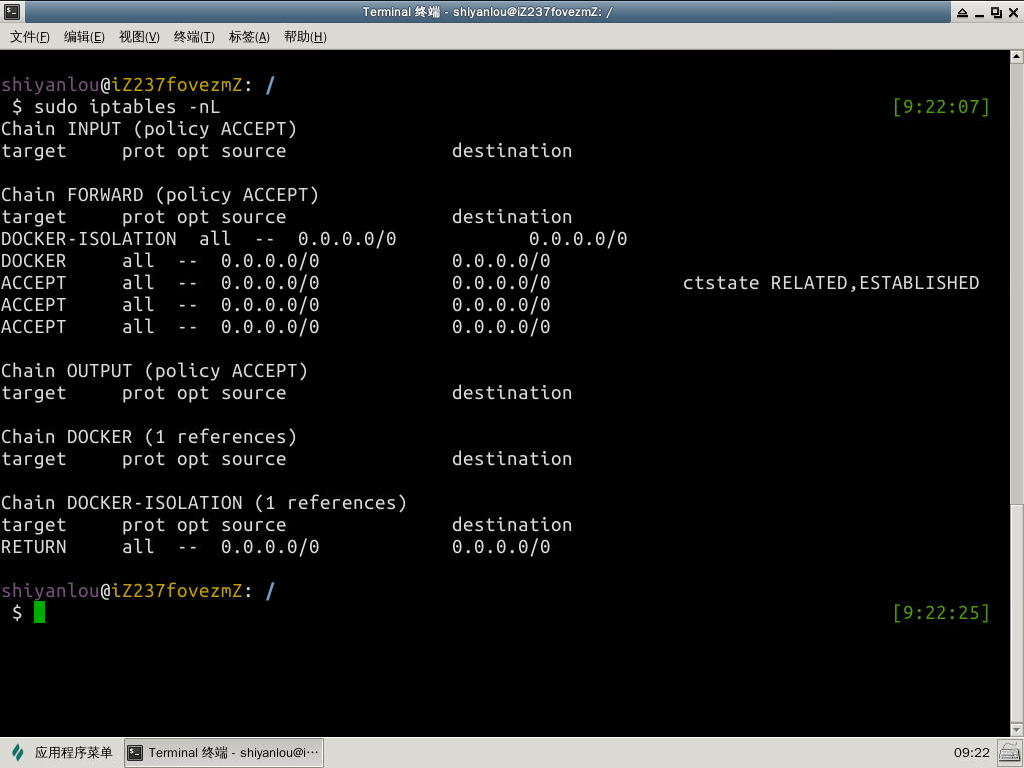Click the green cursor at the prompt
Viewport: 1024px width, 768px height.
click(x=39, y=612)
